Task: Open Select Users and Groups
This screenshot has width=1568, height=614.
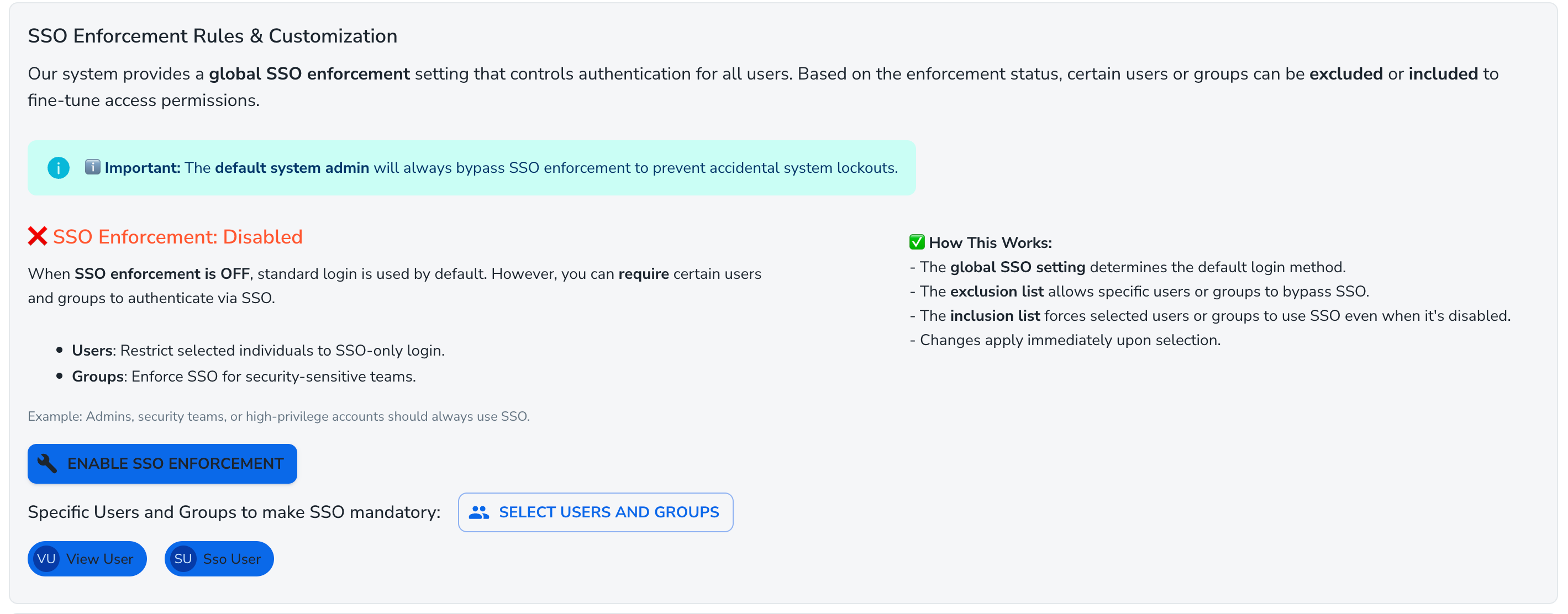Action: [x=595, y=512]
